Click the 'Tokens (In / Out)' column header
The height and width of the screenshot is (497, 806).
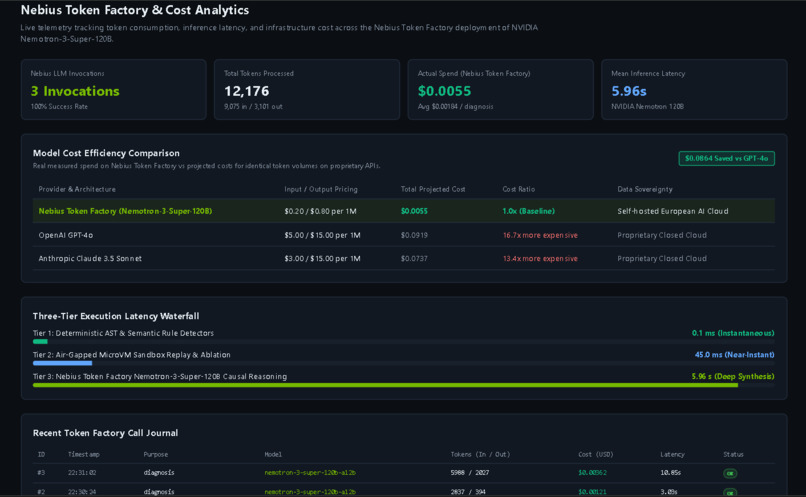point(480,454)
